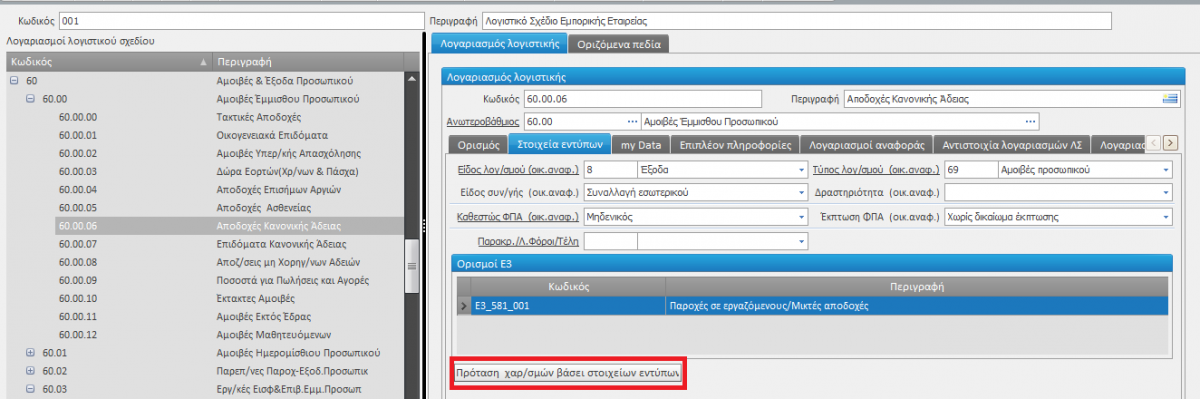The image size is (1200, 399).
Task: Click the row indicator arrow beside E3_581_001
Action: coord(464,306)
